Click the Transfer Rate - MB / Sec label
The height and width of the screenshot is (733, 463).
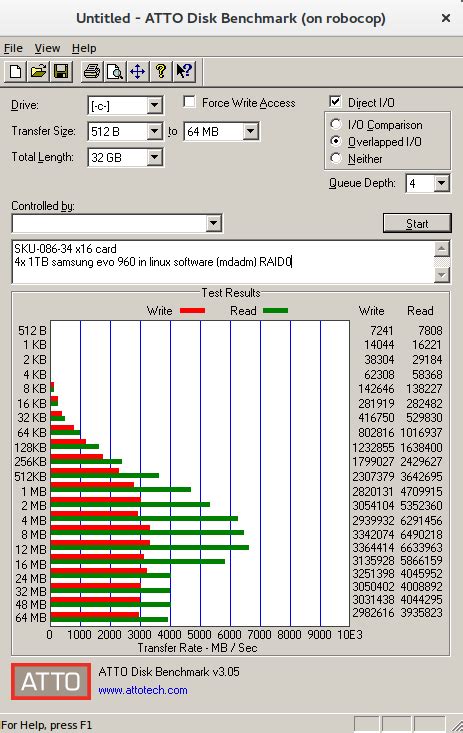click(x=197, y=648)
